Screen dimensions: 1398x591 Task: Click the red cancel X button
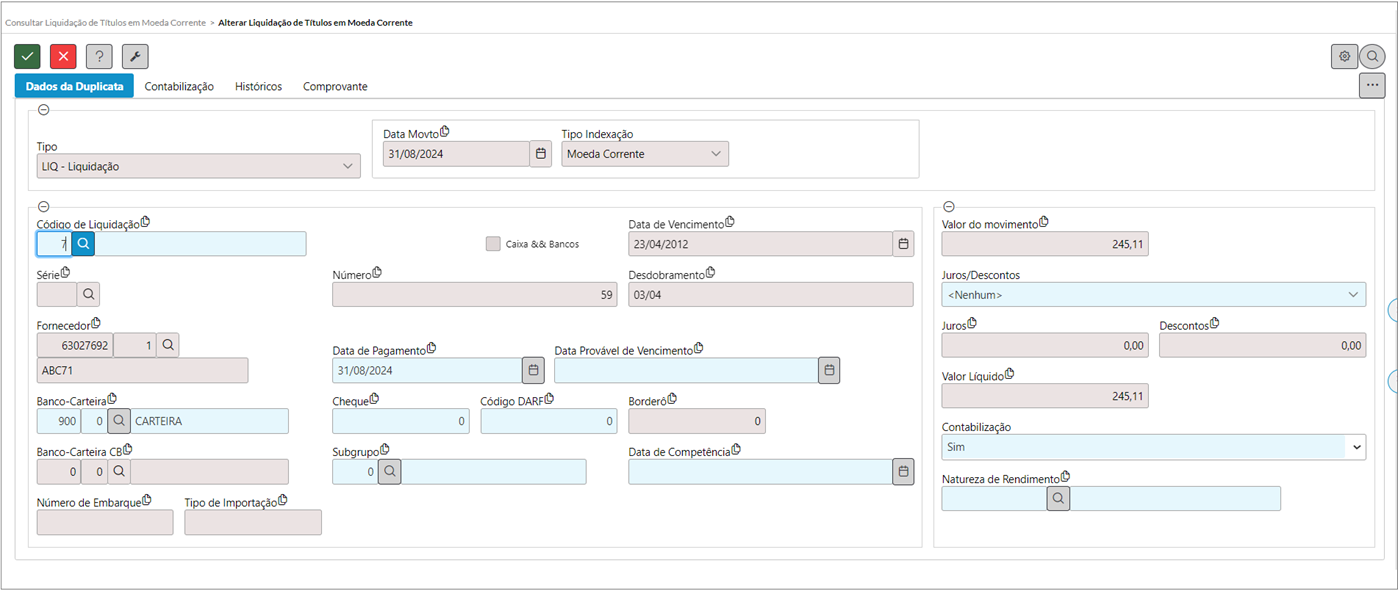point(63,57)
